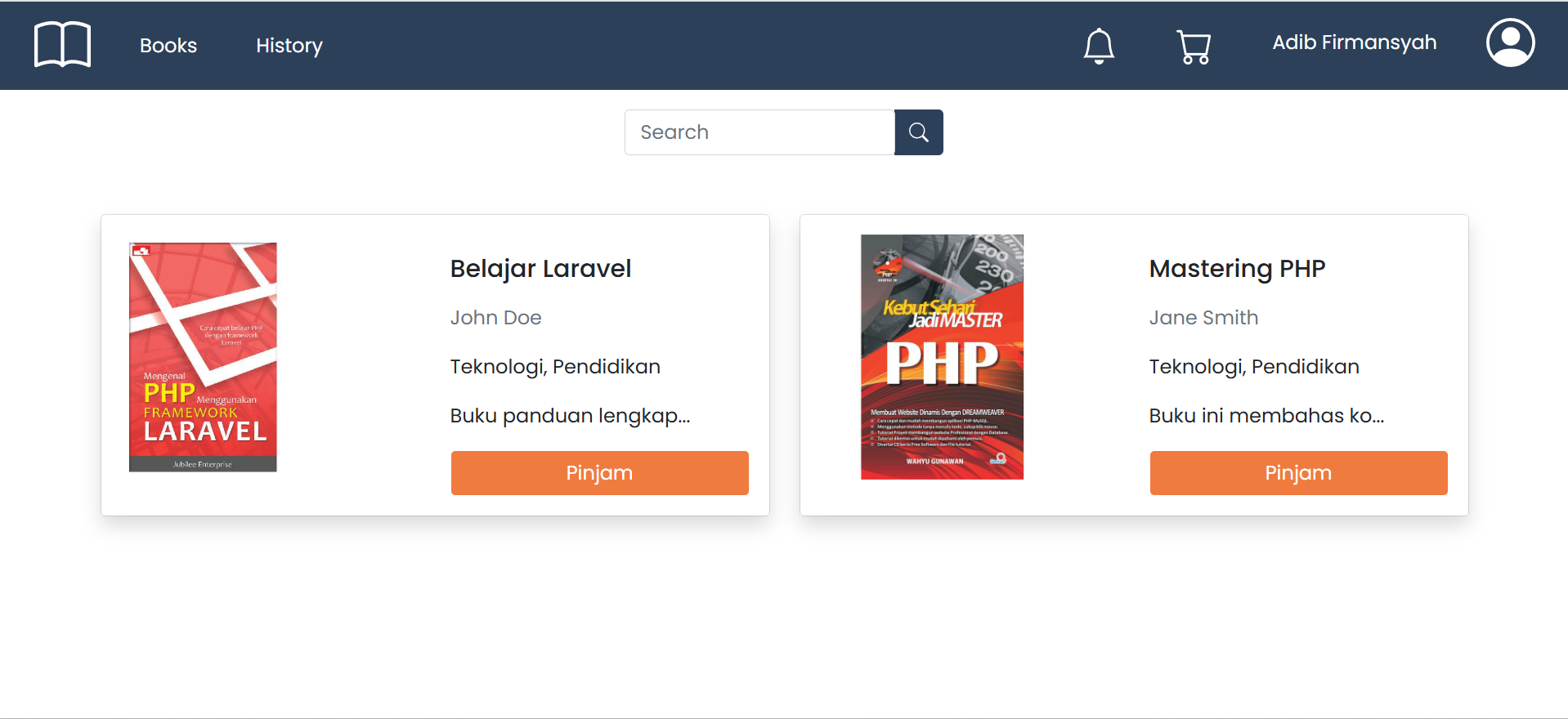
Task: Click the PHP book cover thumbnail
Action: (x=941, y=357)
